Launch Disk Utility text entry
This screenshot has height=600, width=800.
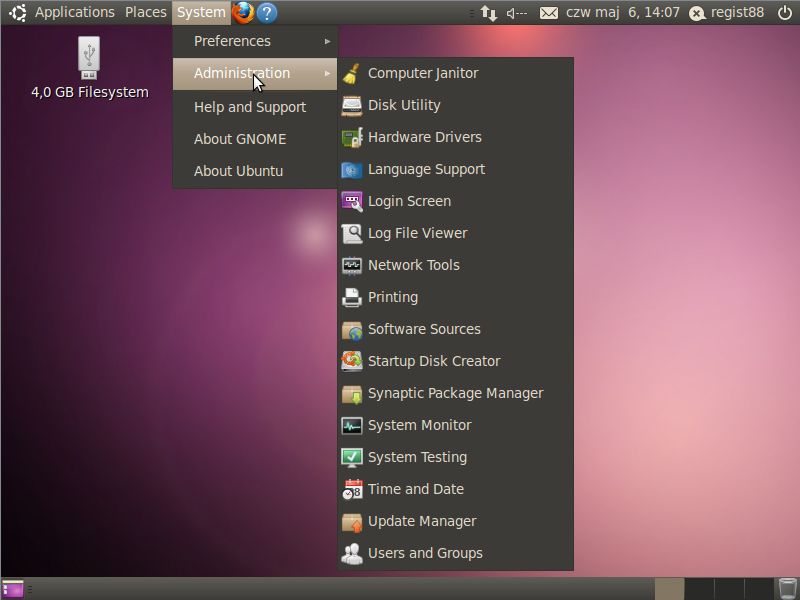tap(404, 106)
